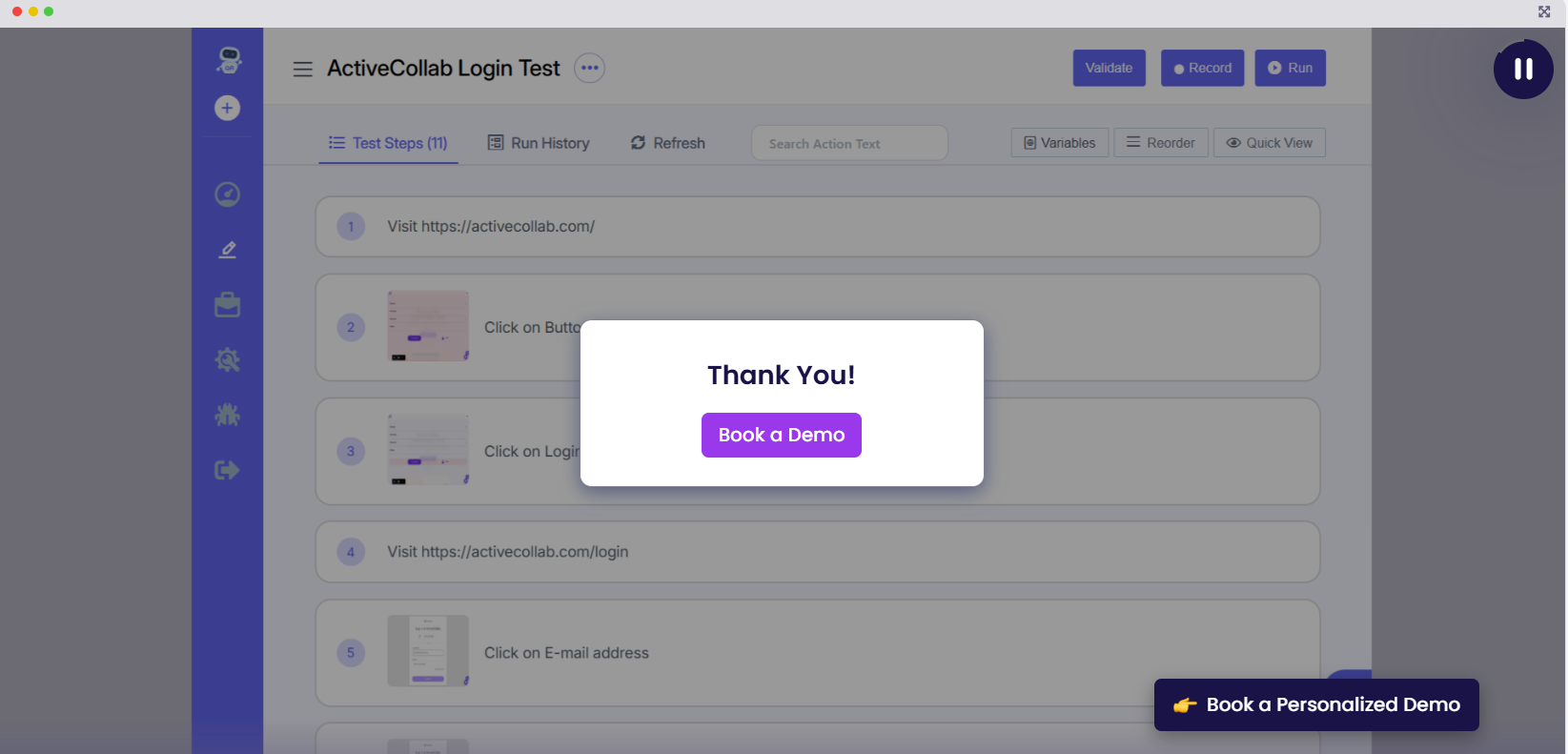Open the Variables panel

coord(1059,143)
